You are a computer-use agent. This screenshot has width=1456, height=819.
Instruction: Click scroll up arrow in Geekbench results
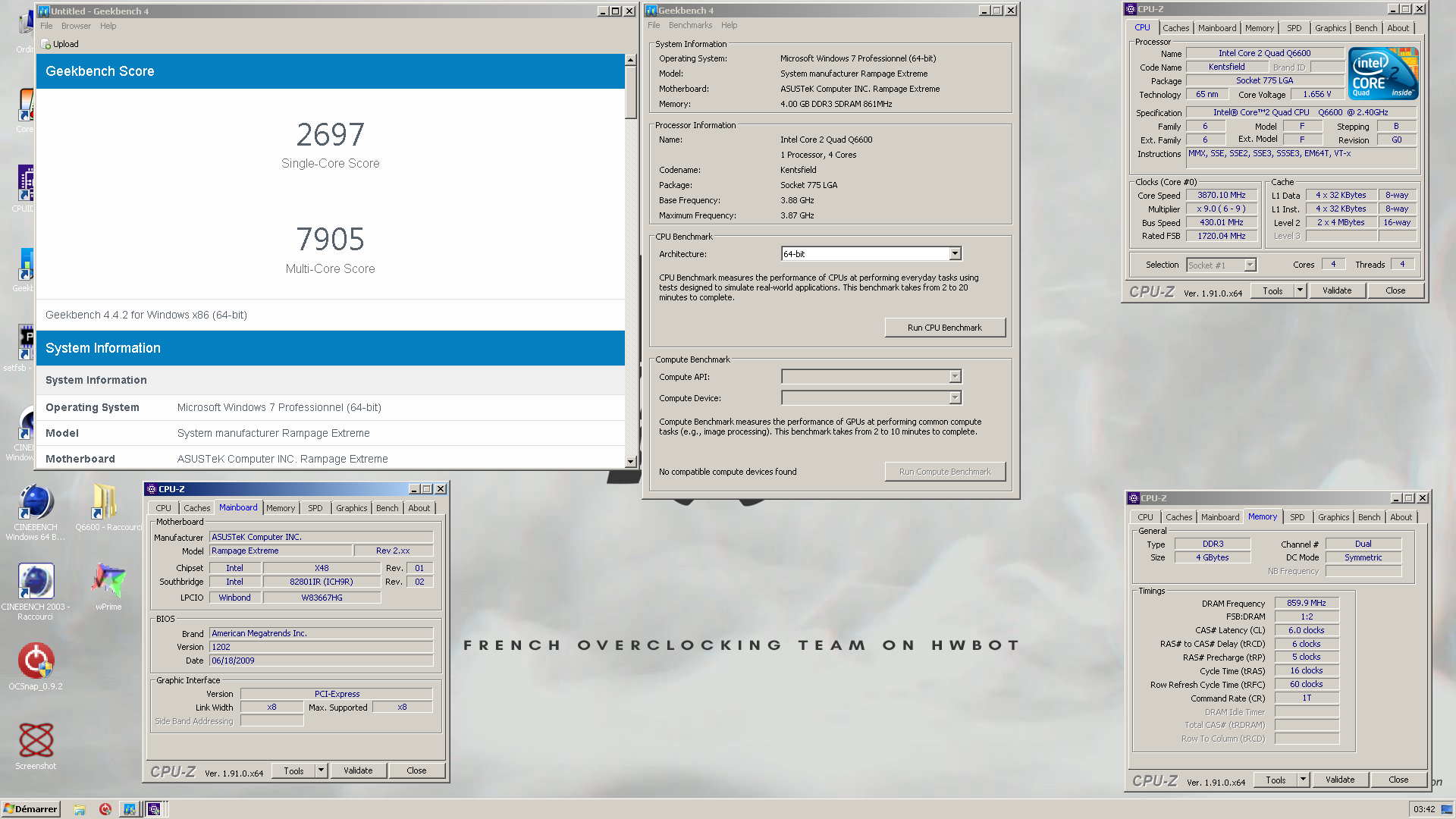630,59
